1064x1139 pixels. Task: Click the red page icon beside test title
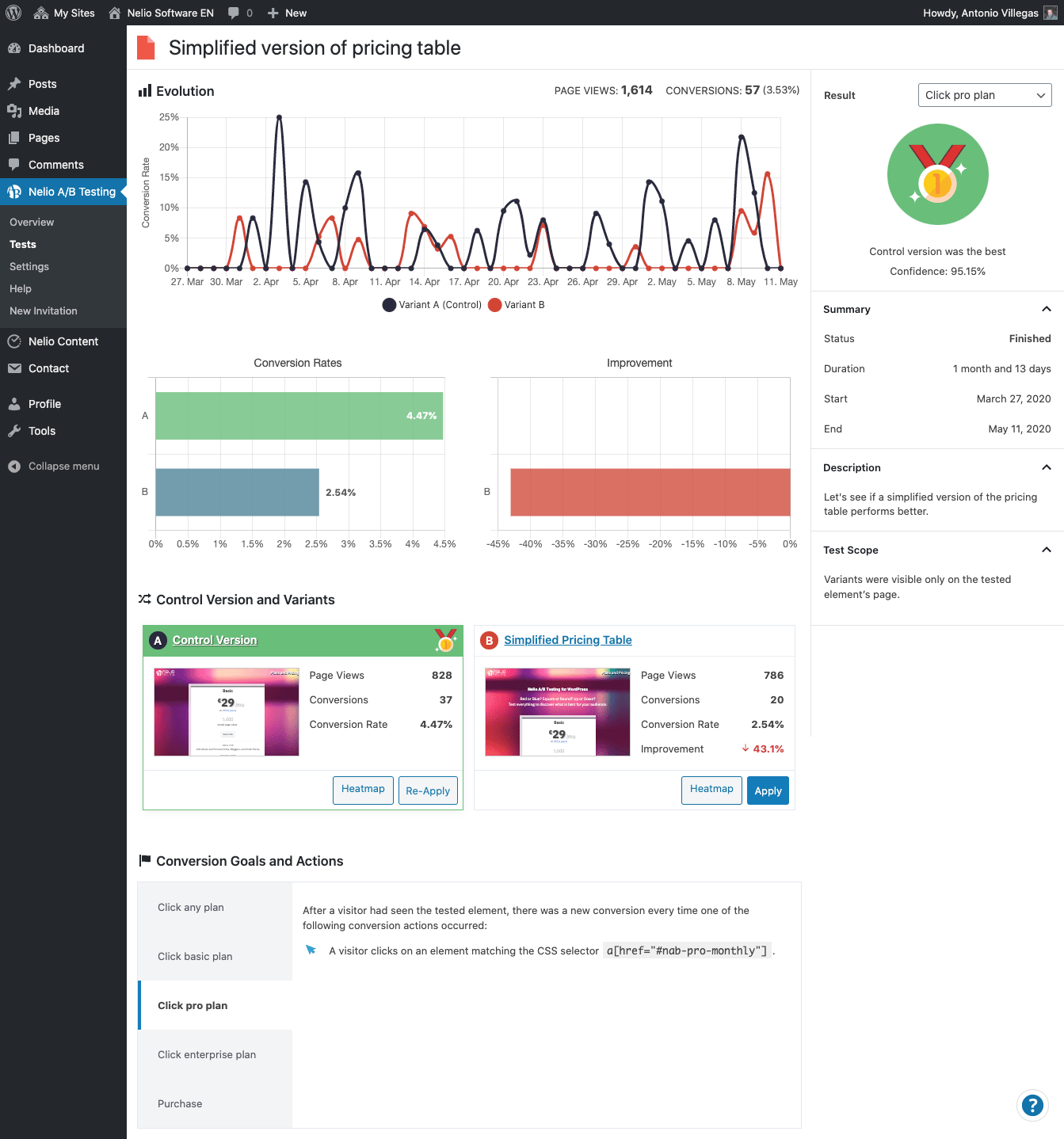coord(146,48)
